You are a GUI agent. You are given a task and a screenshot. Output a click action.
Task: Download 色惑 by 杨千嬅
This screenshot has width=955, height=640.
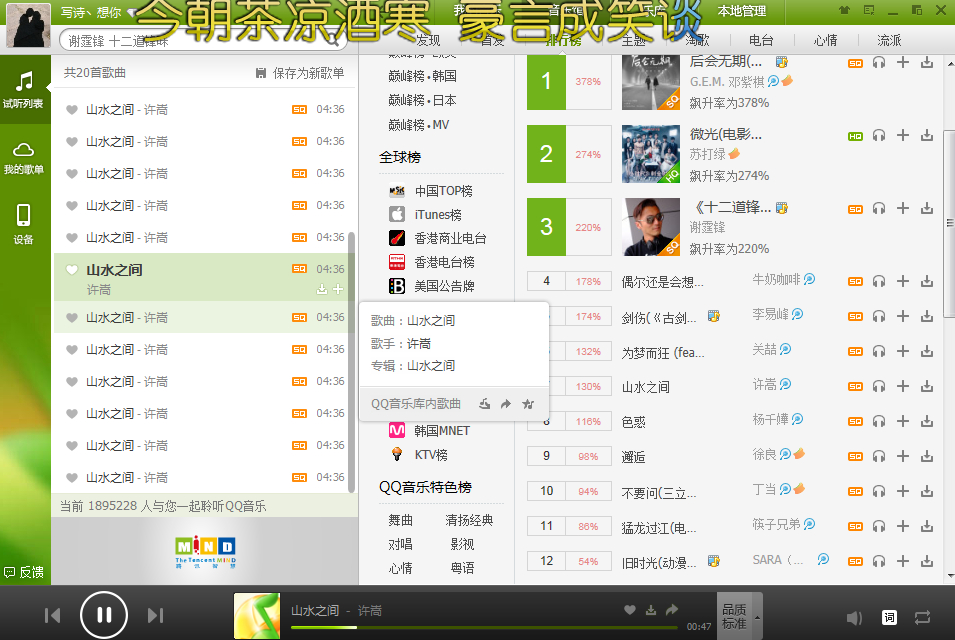tap(926, 421)
